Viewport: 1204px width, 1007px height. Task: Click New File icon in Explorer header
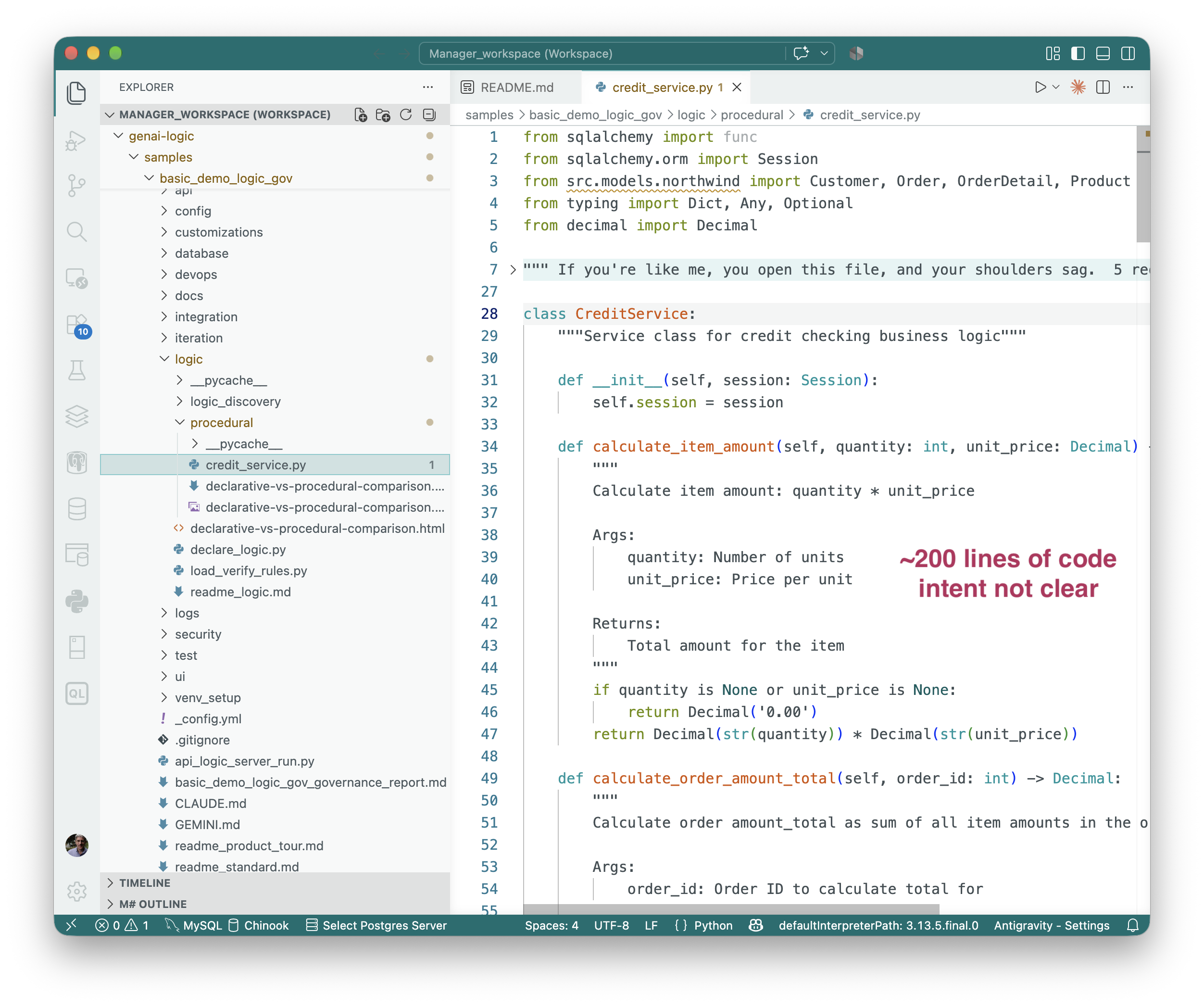[x=361, y=114]
